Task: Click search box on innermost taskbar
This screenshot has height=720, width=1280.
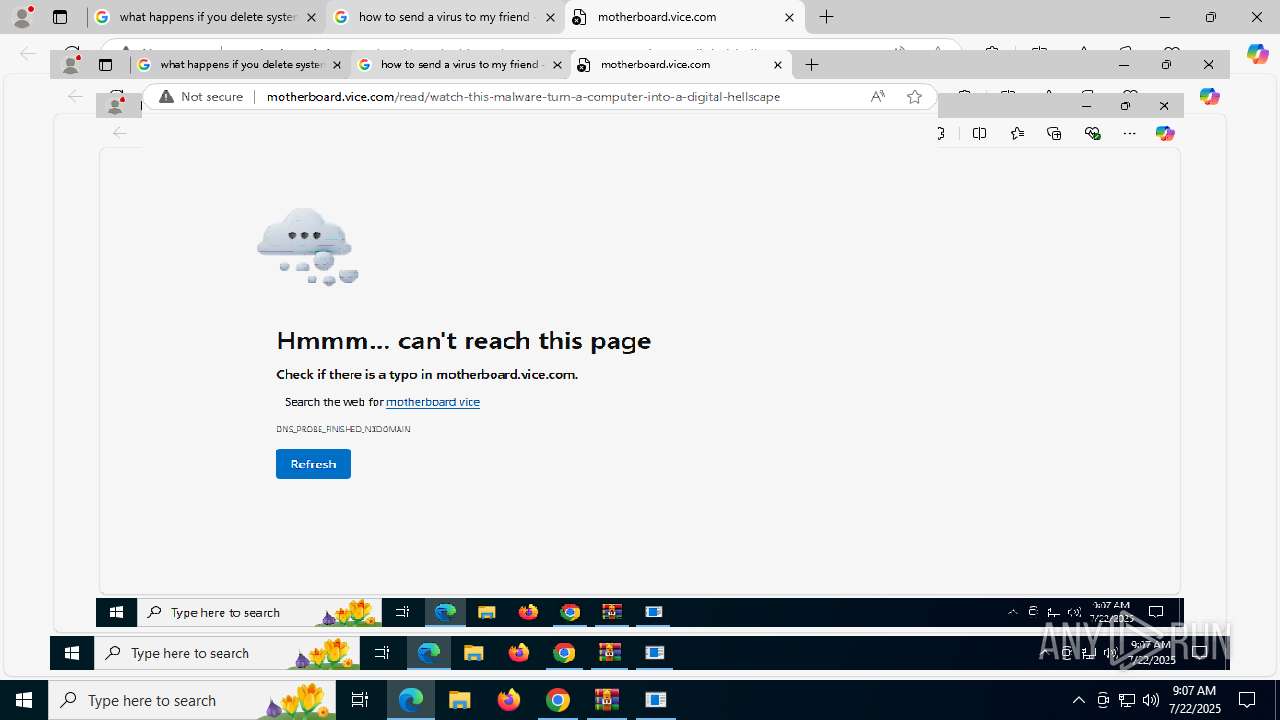Action: pyautogui.click(x=260, y=612)
